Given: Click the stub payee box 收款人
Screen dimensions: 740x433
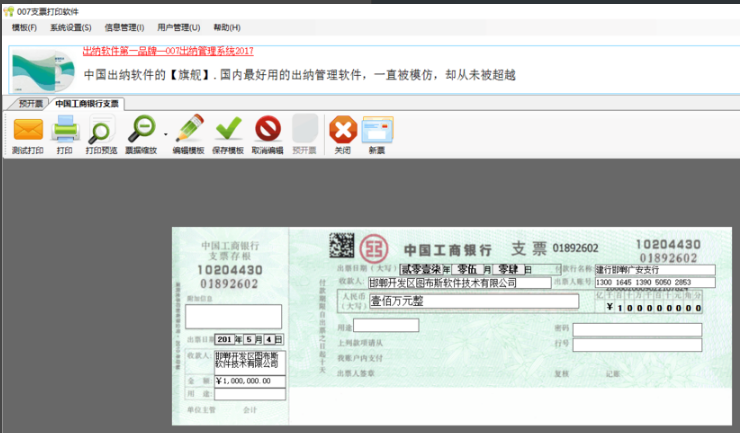Looking at the screenshot, I should [x=250, y=362].
